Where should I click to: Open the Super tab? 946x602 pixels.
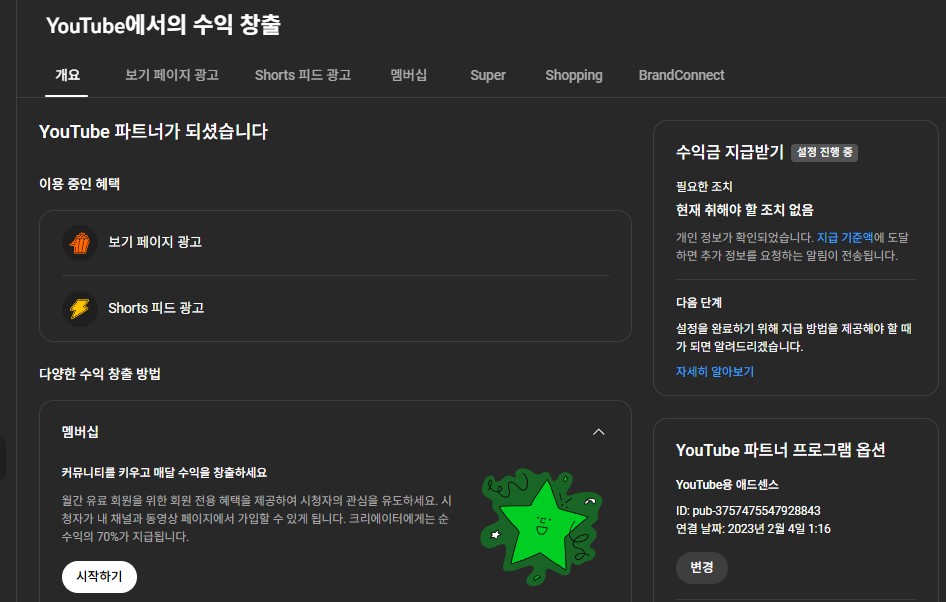coord(487,75)
